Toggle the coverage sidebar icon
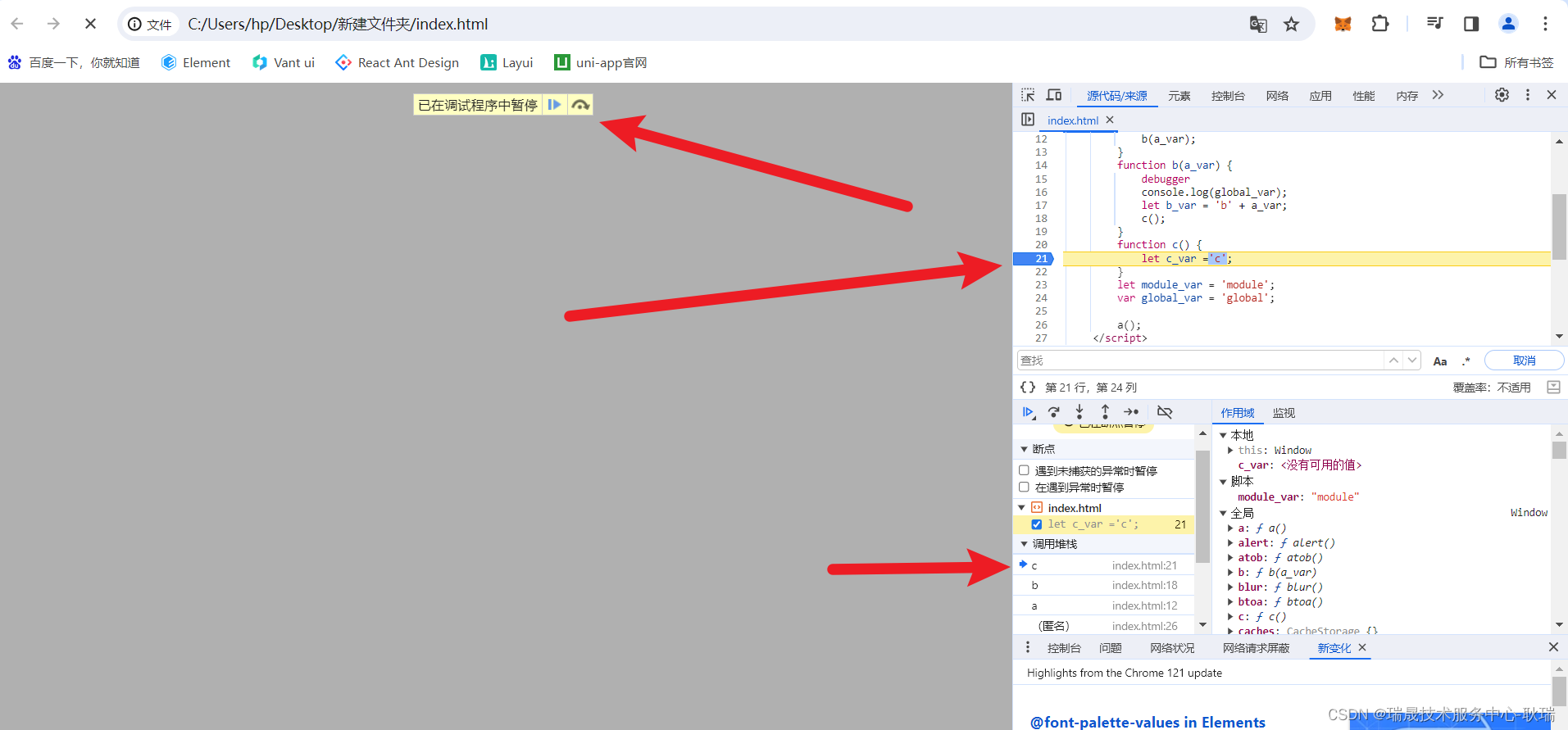This screenshot has width=1568, height=730. 1553,387
